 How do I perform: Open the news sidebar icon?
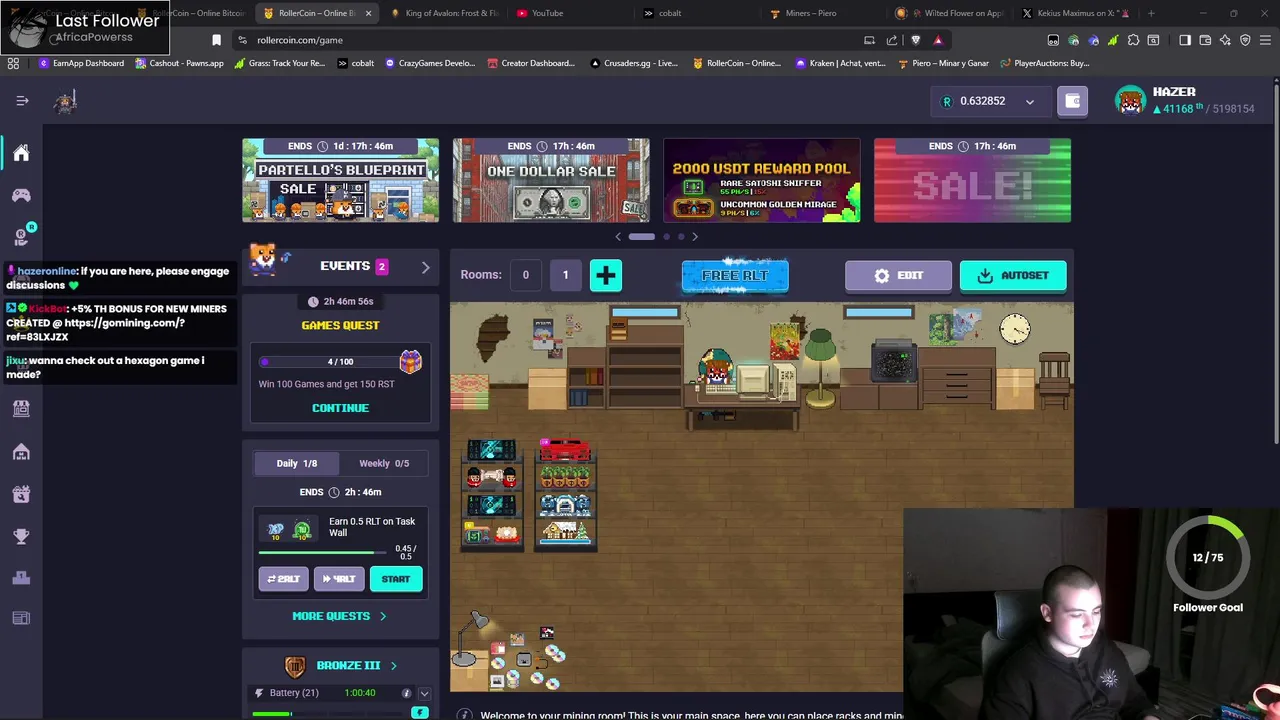21,618
